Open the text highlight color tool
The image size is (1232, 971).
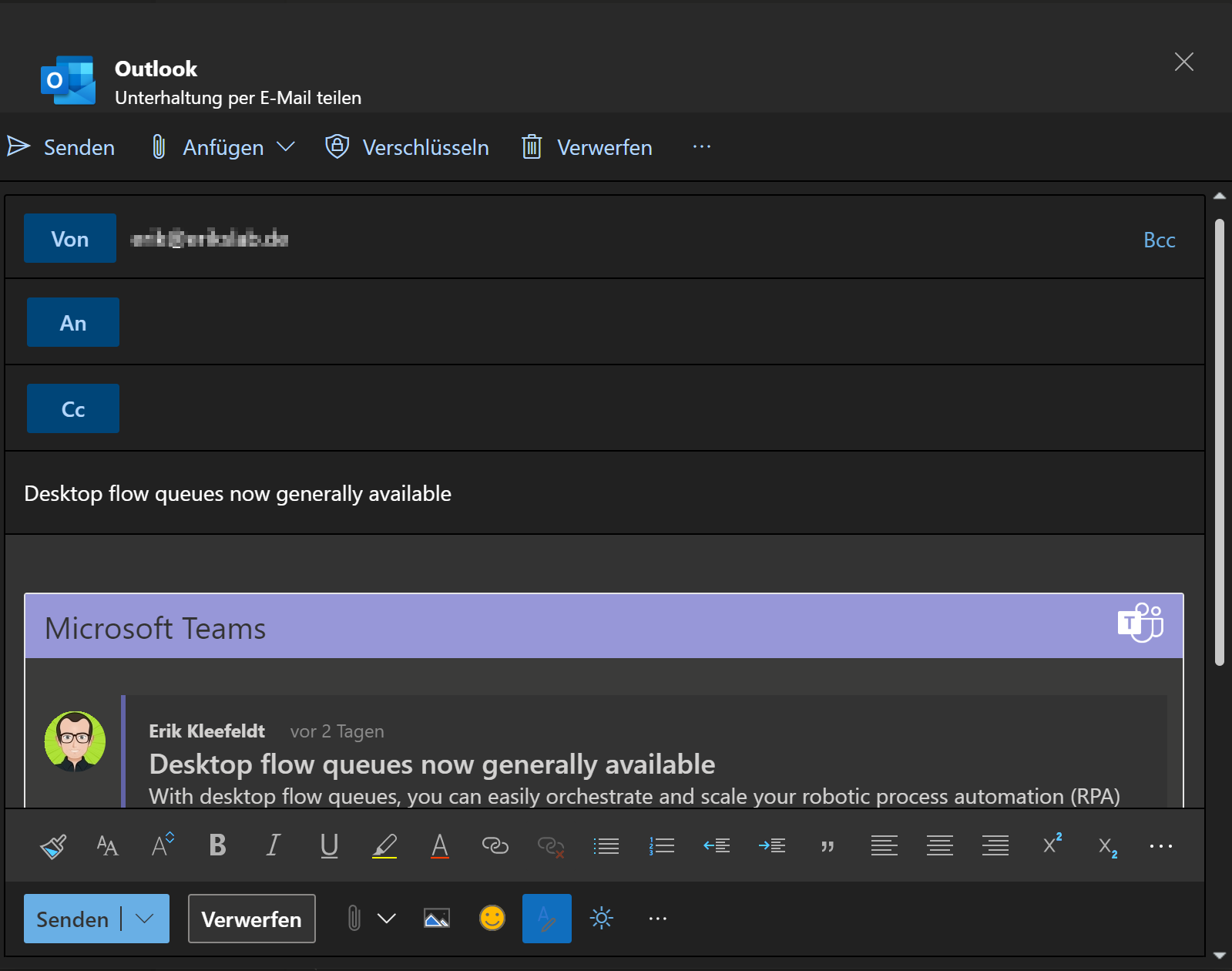point(384,846)
